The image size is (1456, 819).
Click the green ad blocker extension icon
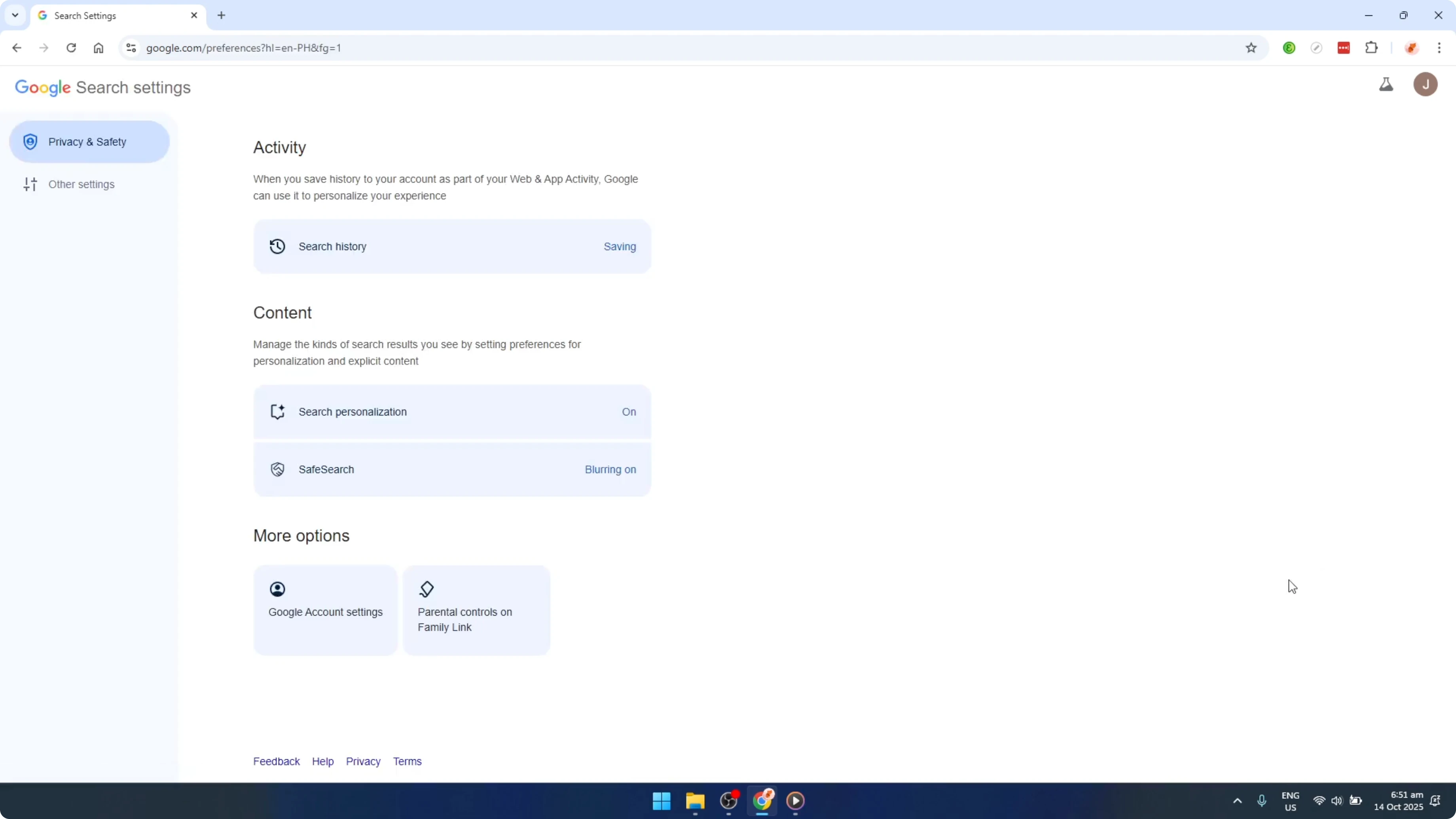[1289, 47]
